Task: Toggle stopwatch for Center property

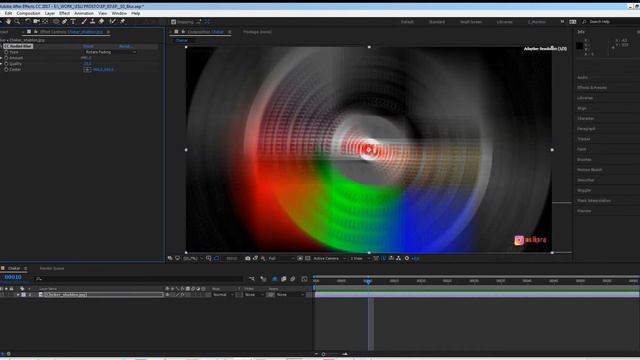Action: coord(6,69)
